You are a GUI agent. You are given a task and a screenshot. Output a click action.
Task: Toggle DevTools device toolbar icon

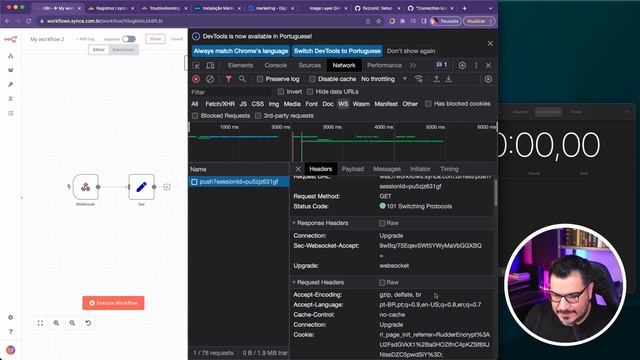point(210,65)
